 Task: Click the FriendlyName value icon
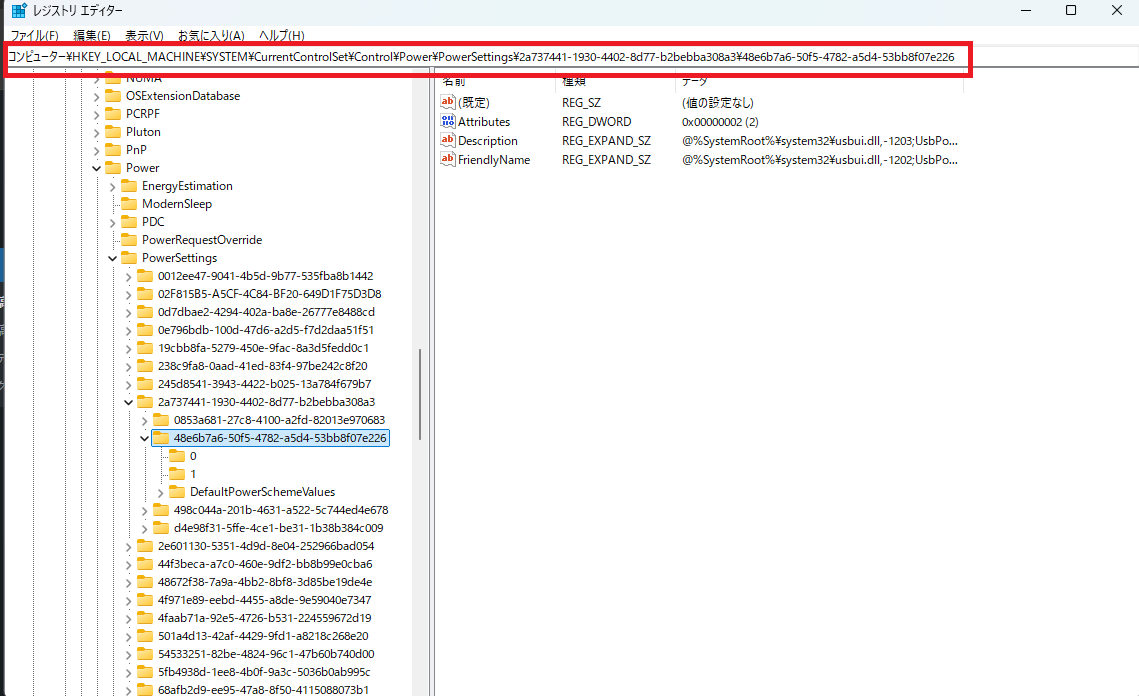click(x=448, y=160)
